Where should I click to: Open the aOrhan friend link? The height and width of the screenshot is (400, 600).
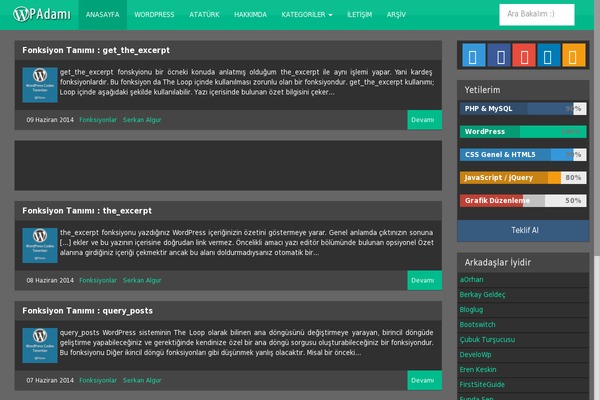471,280
